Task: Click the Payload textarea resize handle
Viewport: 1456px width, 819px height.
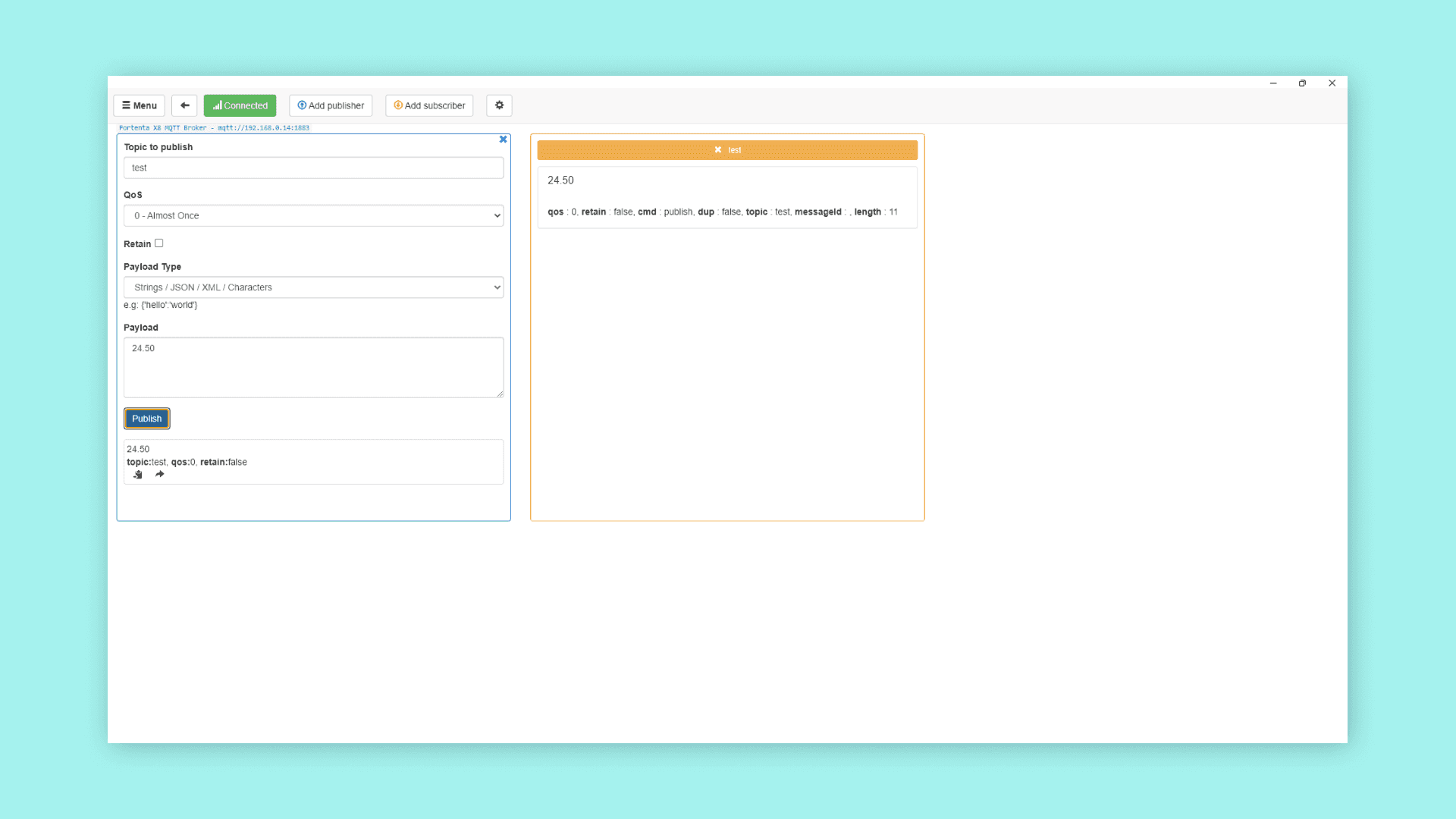Action: (x=500, y=394)
